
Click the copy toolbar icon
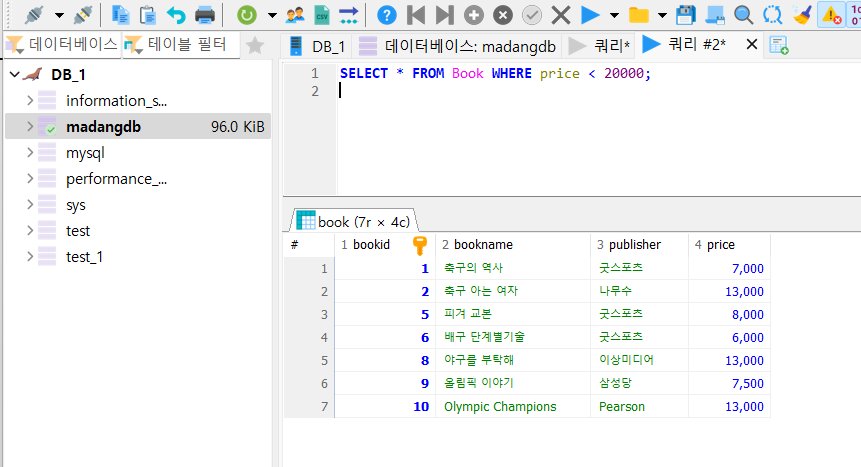120,15
